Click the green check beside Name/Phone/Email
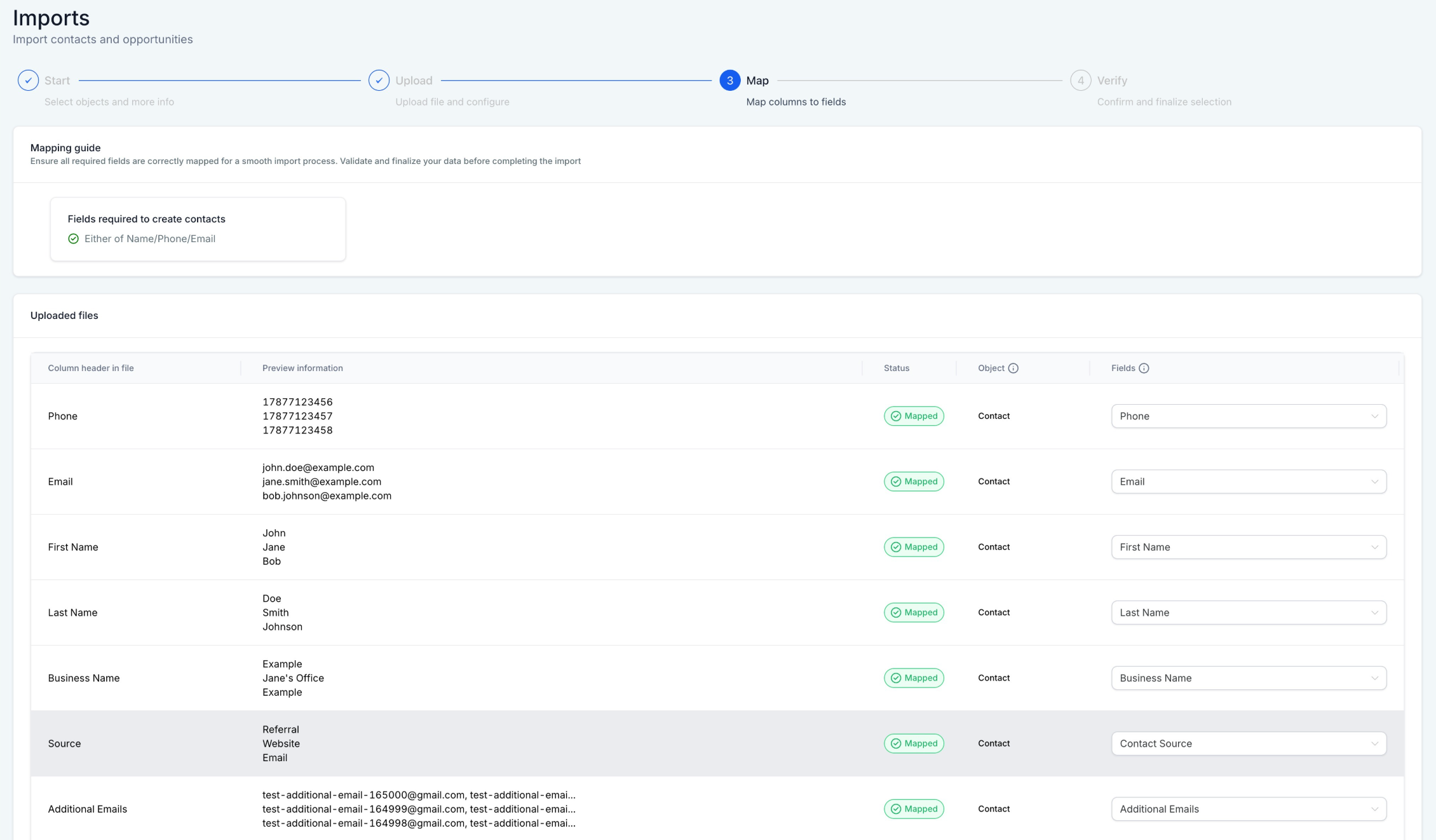1436x840 pixels. tap(73, 239)
